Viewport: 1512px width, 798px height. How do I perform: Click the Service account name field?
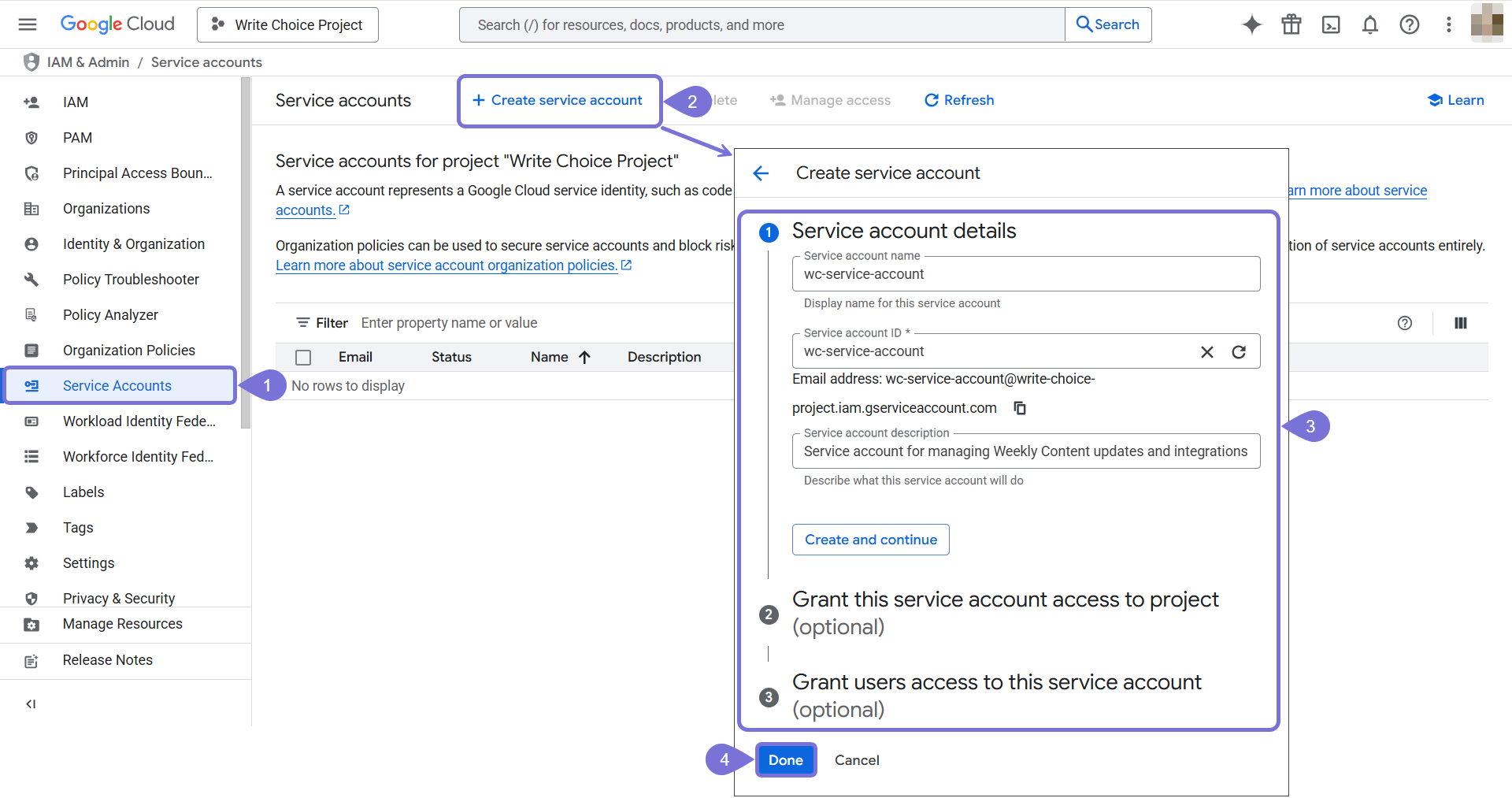(x=1025, y=274)
